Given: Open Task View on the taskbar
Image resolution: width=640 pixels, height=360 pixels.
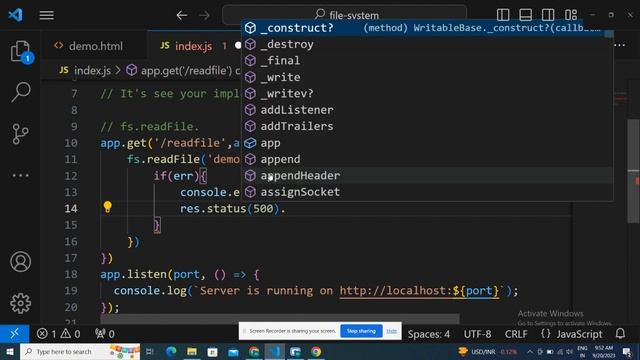Looking at the screenshot, I should [x=150, y=351].
